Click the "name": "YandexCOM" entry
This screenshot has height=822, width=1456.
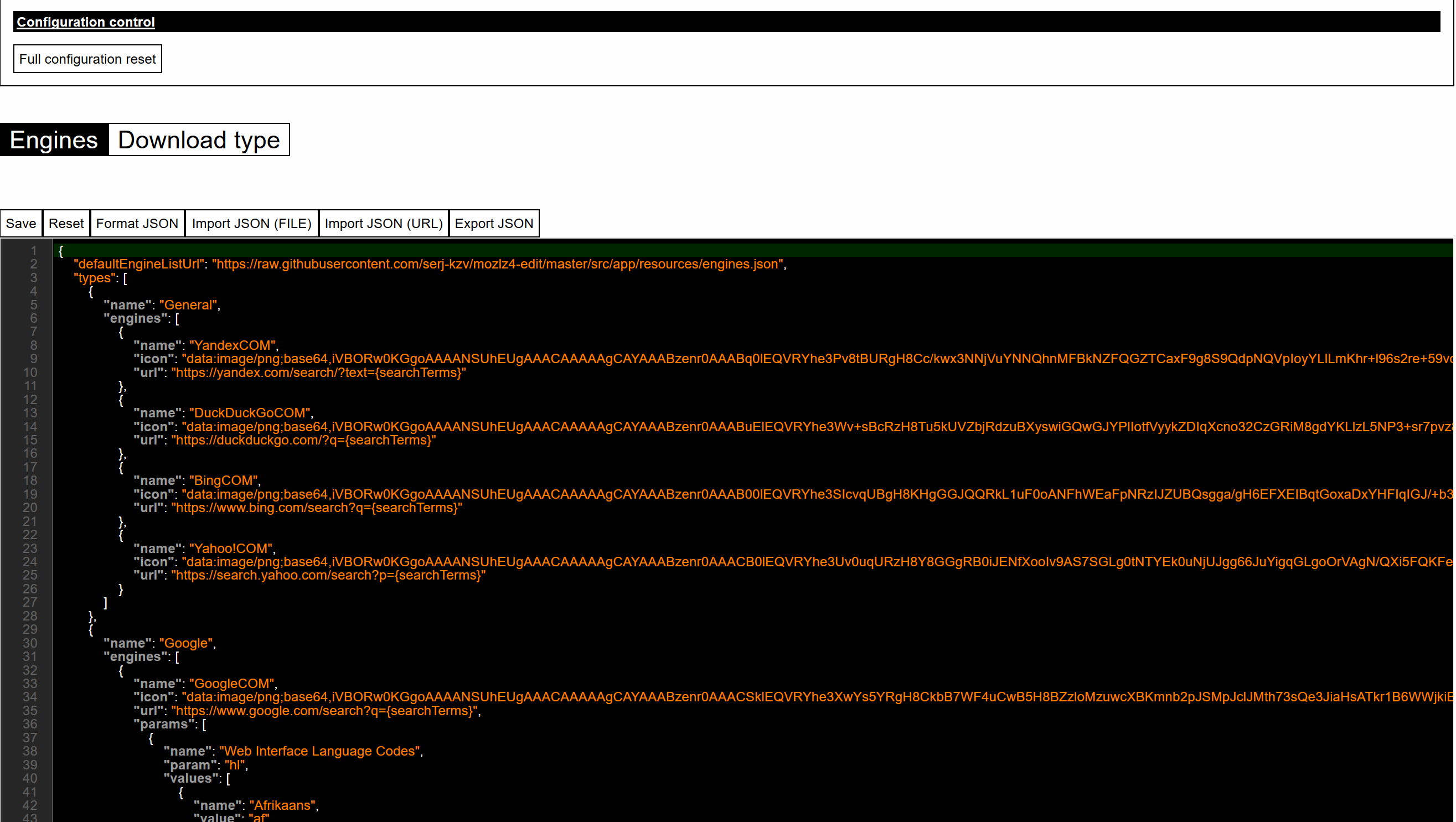pyautogui.click(x=206, y=345)
